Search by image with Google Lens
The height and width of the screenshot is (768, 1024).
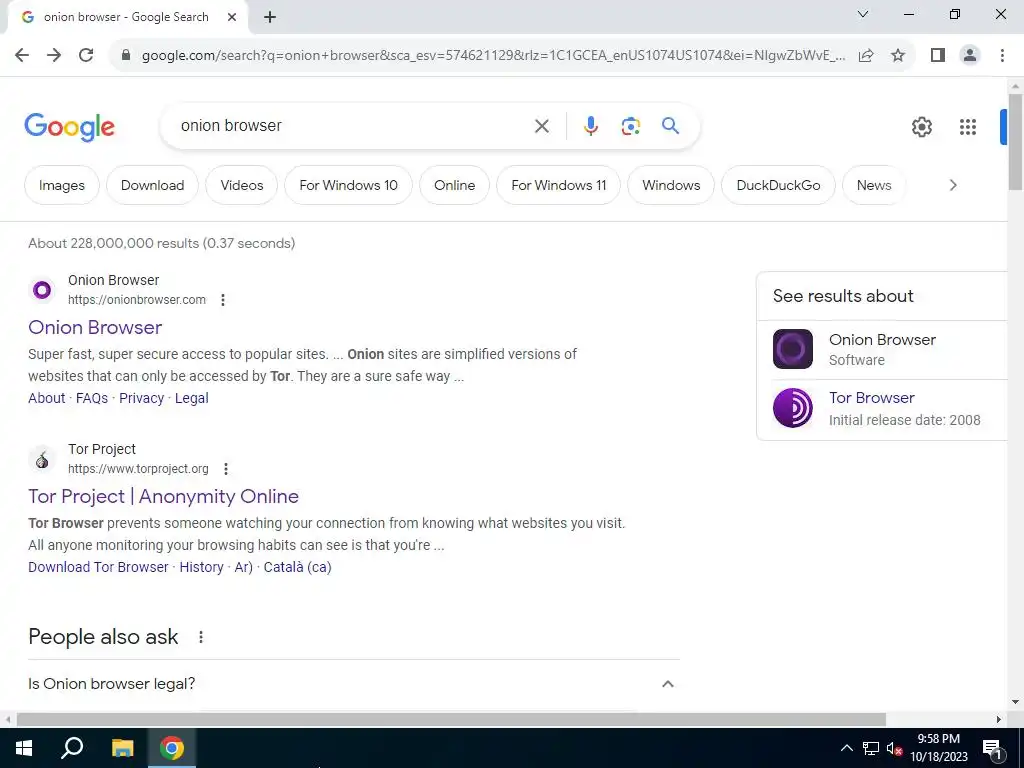click(630, 126)
